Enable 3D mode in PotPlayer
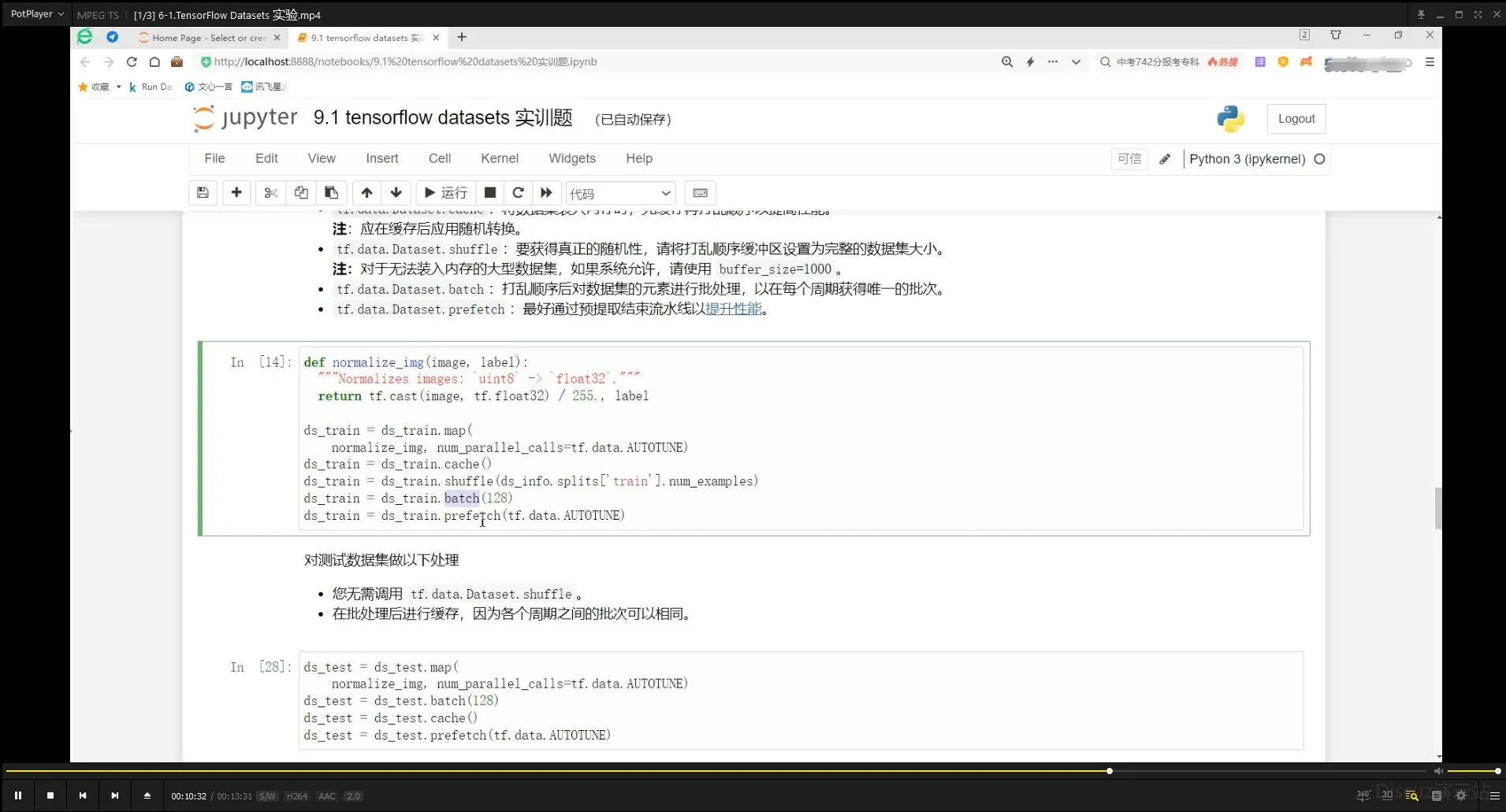The width and height of the screenshot is (1506, 812). click(1387, 795)
